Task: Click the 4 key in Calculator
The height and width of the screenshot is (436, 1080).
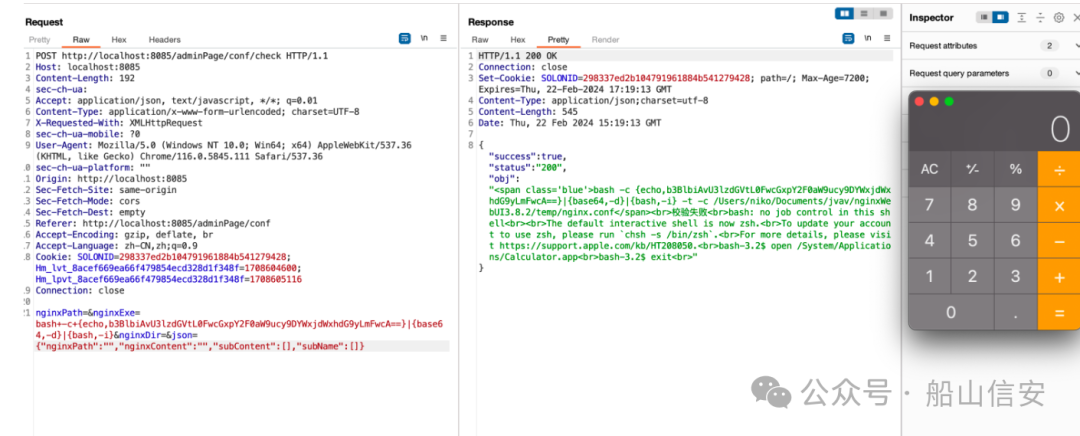Action: click(x=929, y=240)
